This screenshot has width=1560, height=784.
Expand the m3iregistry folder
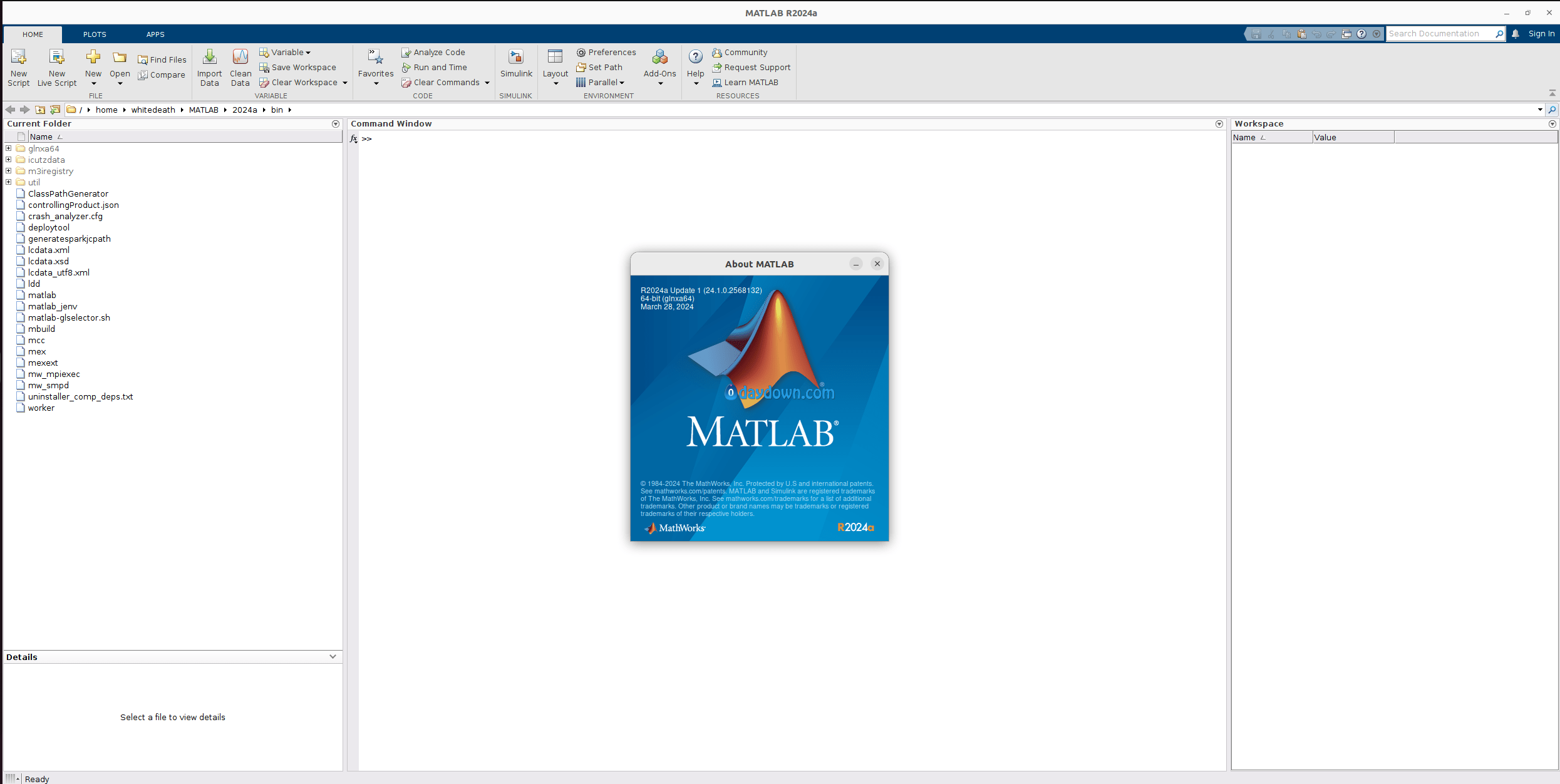coord(9,171)
